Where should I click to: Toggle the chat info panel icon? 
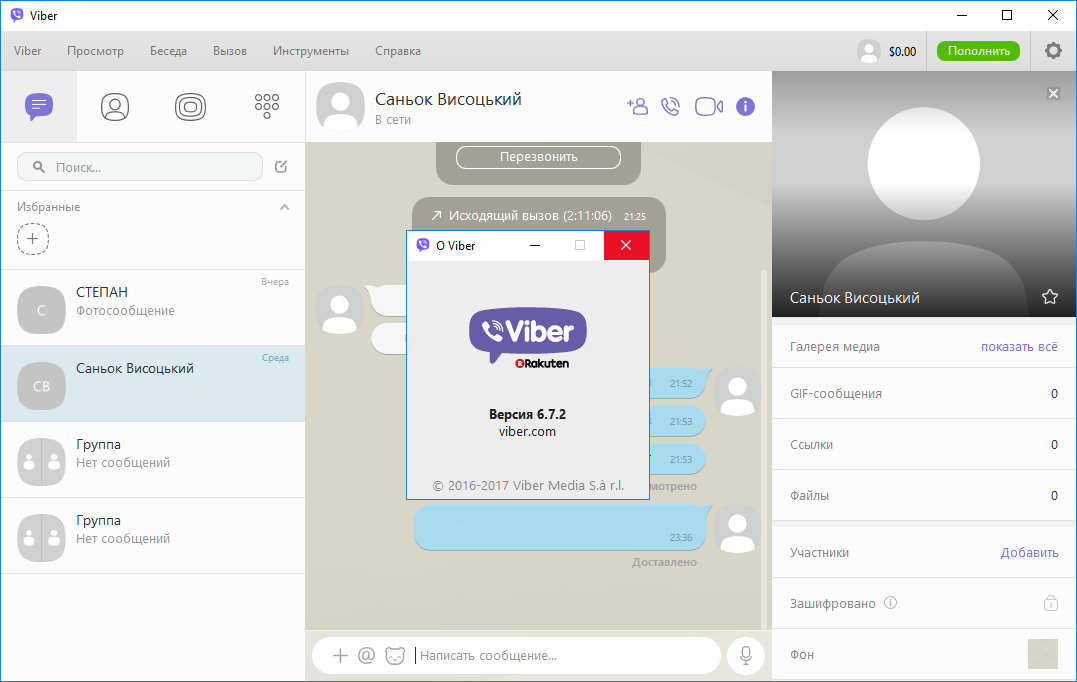point(745,106)
